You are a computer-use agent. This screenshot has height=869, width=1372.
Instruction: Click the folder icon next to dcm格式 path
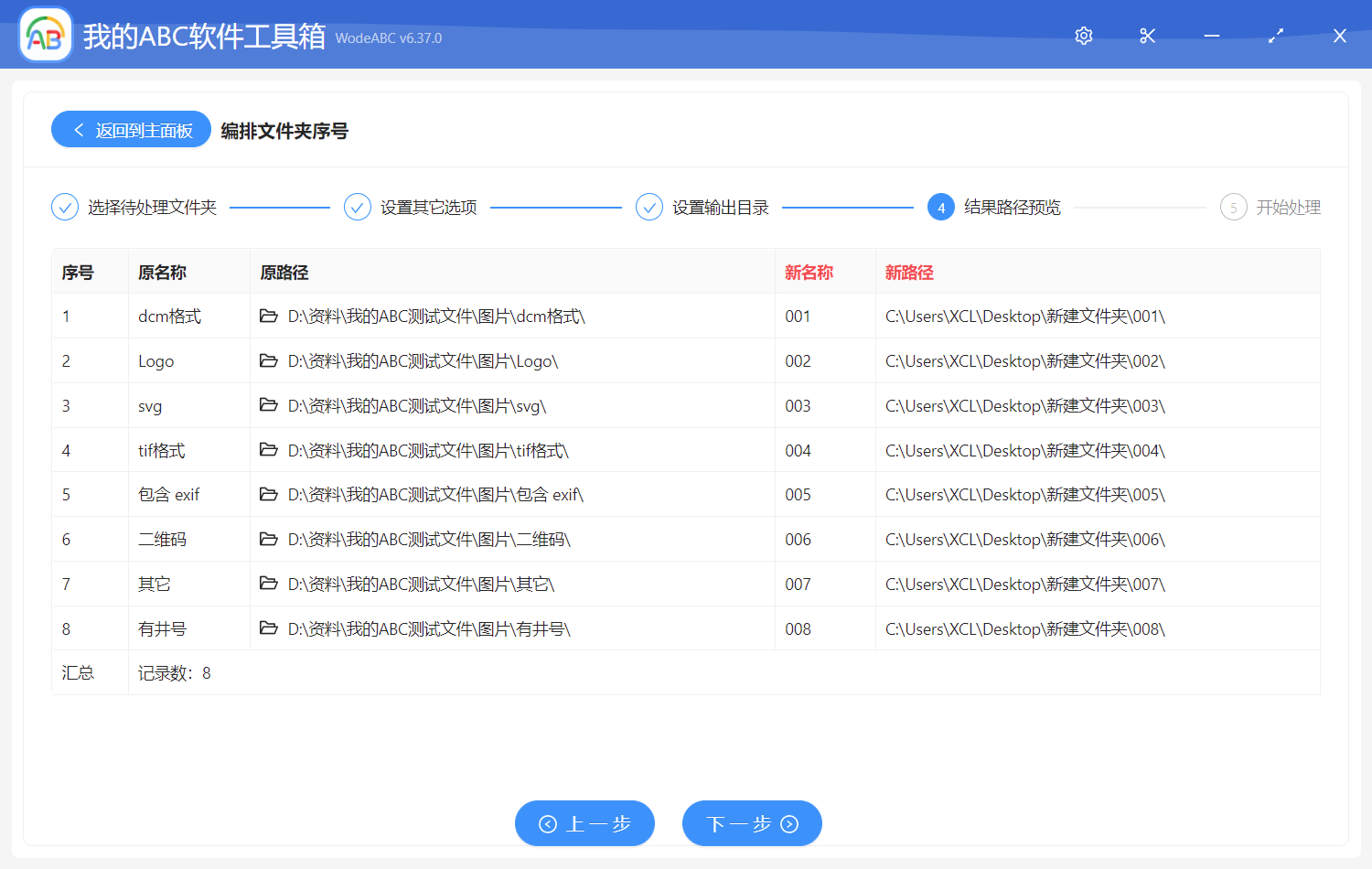point(268,316)
